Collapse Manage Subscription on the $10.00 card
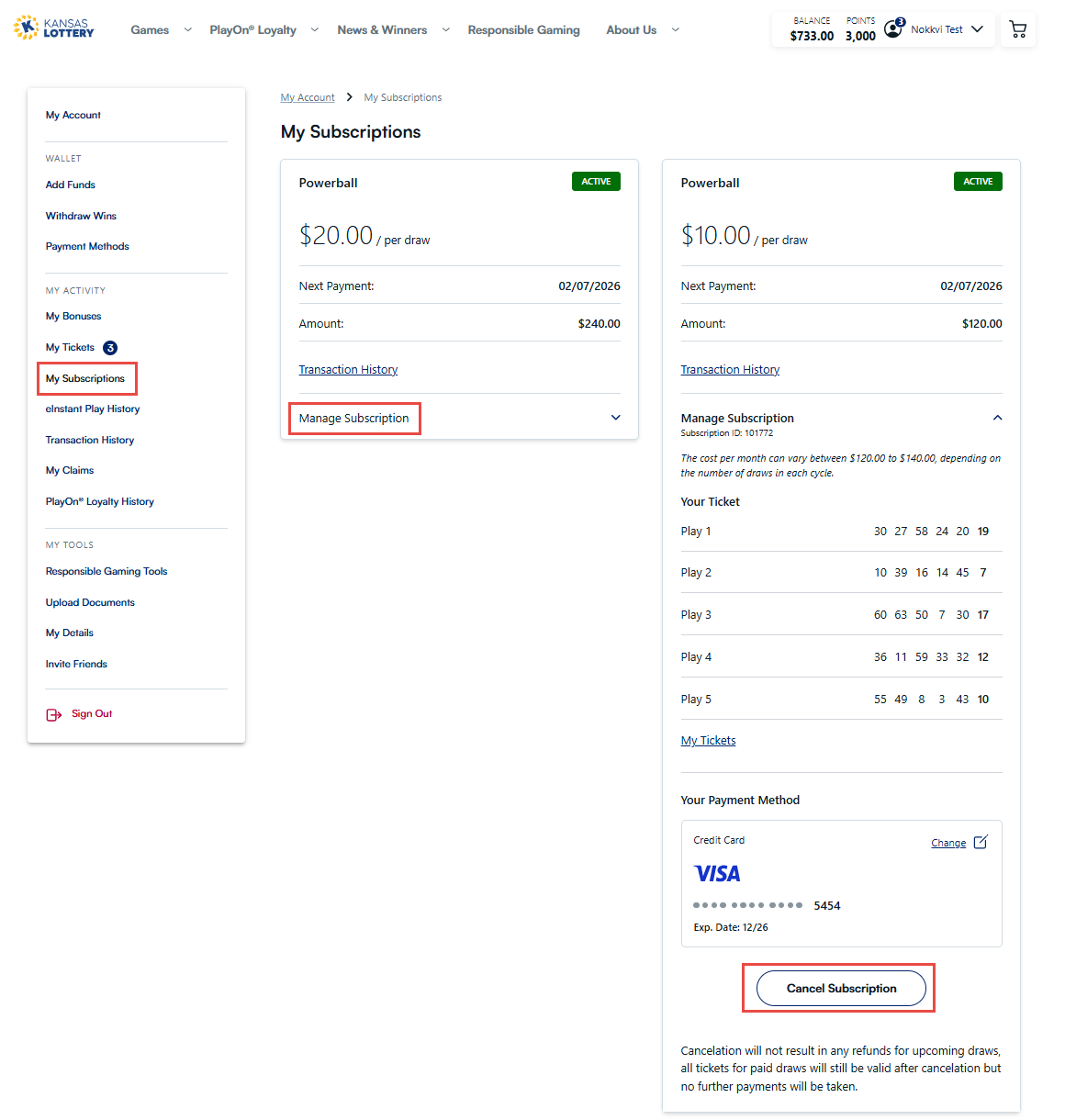This screenshot has width=1065, height=1120. [x=998, y=418]
